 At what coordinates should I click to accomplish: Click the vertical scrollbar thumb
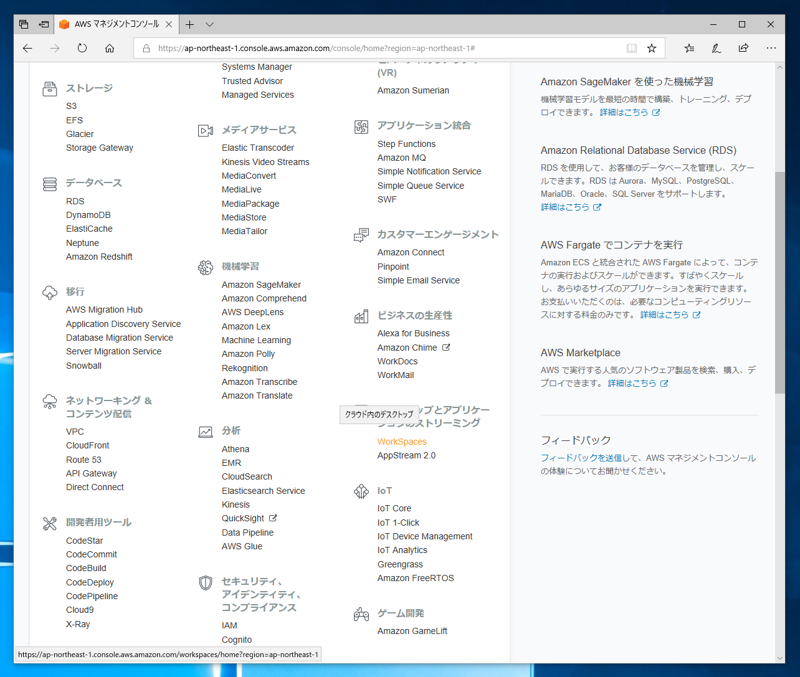click(780, 283)
